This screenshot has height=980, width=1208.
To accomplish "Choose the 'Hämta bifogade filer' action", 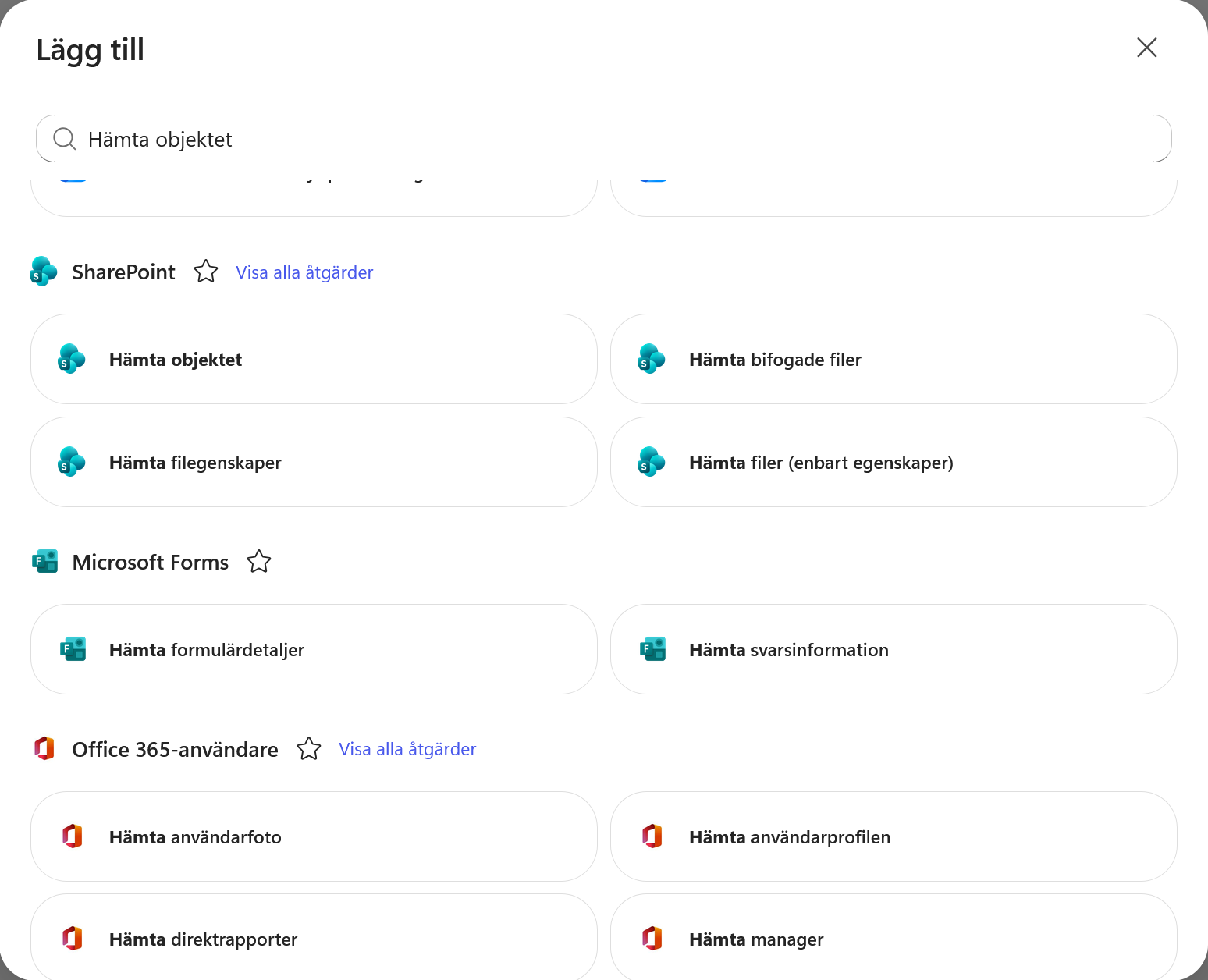I will 894,359.
